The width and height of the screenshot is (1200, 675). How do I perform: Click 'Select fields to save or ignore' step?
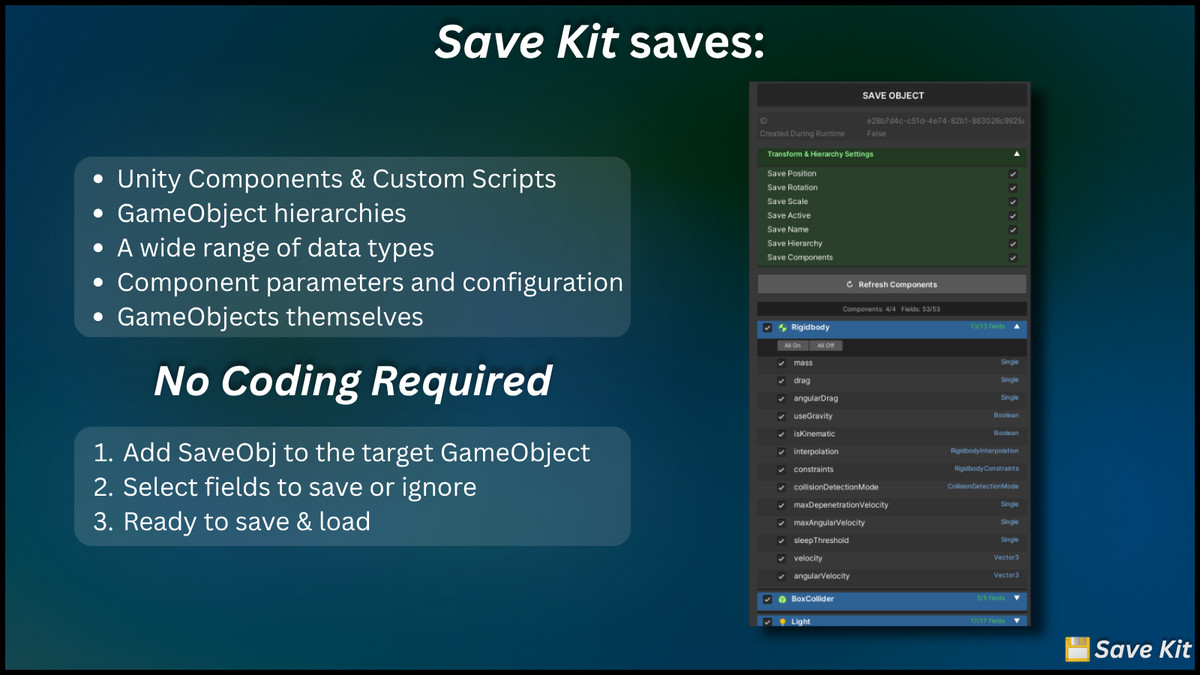pos(299,487)
